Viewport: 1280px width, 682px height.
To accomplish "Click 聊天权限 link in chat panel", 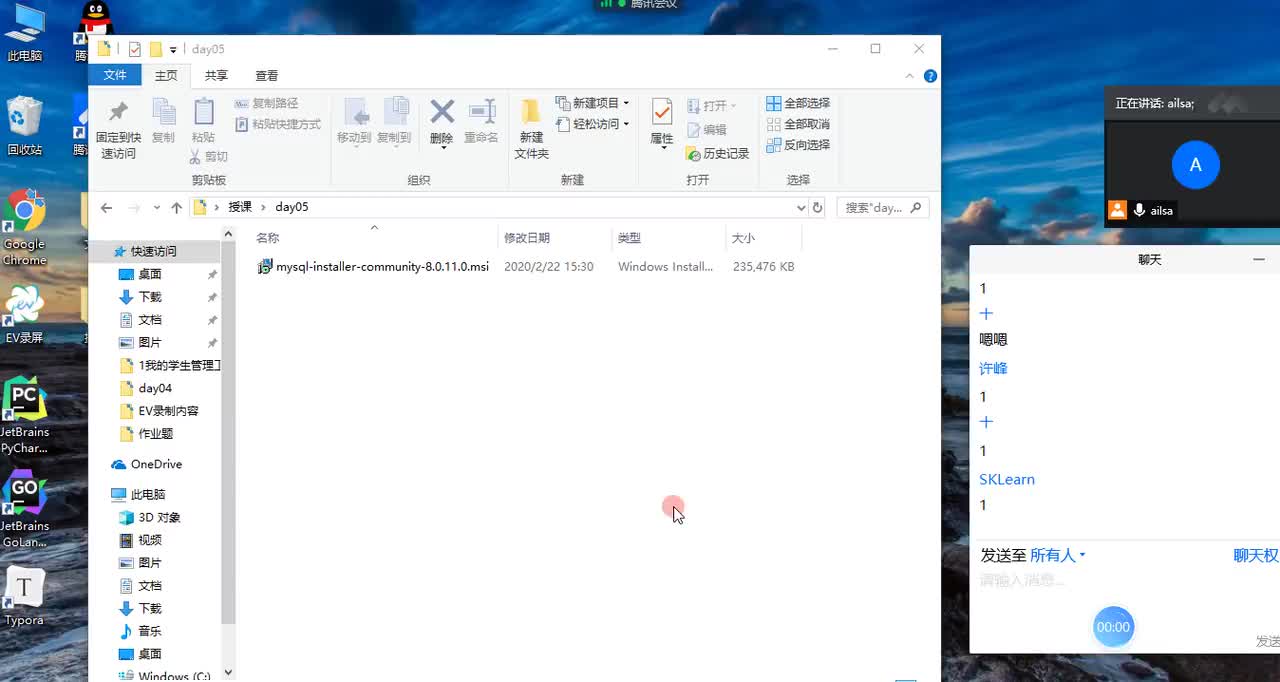I will pyautogui.click(x=1256, y=555).
